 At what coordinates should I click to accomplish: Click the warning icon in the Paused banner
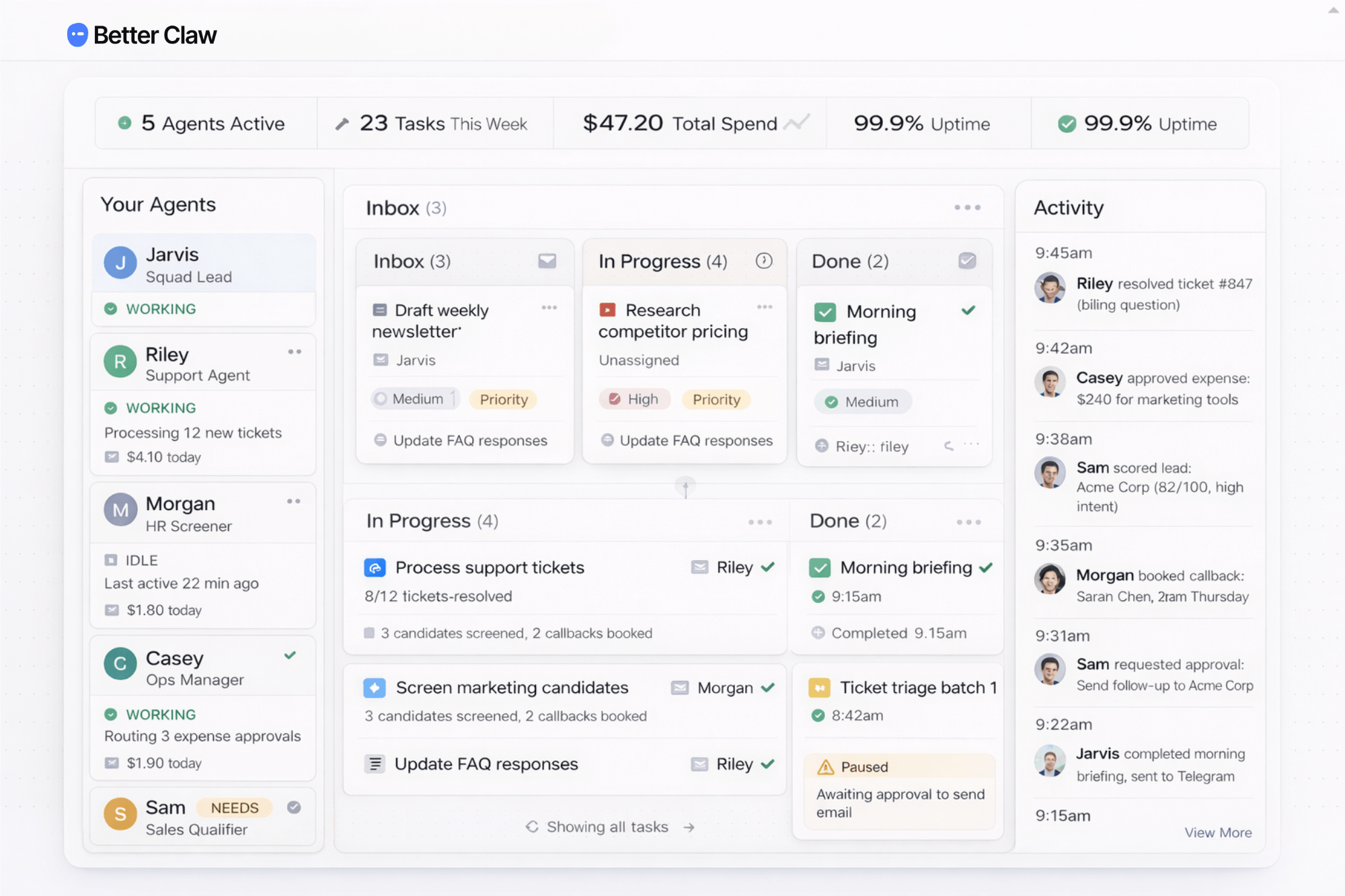824,767
